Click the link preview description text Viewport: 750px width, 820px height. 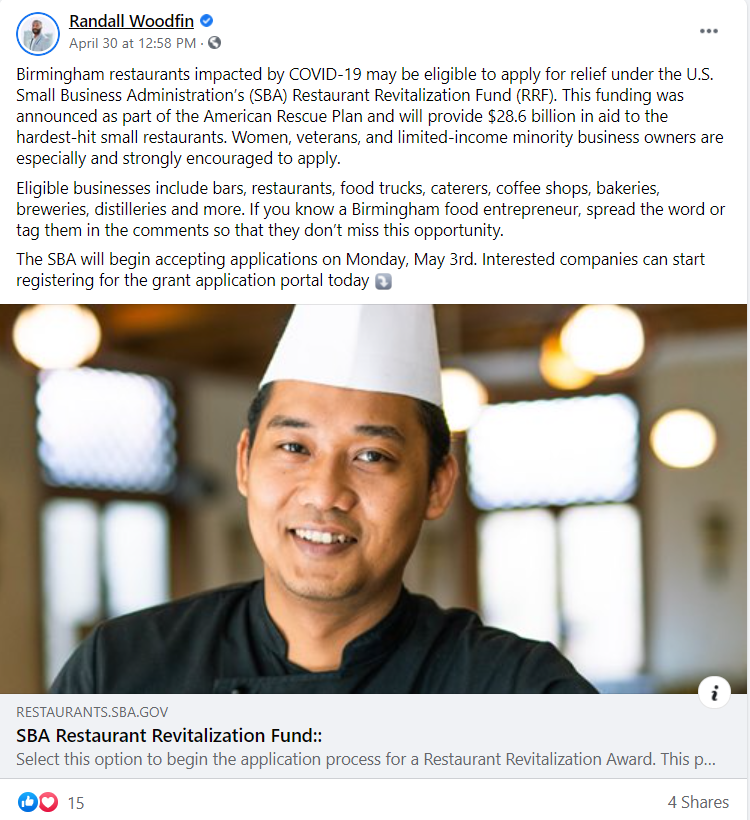(366, 759)
